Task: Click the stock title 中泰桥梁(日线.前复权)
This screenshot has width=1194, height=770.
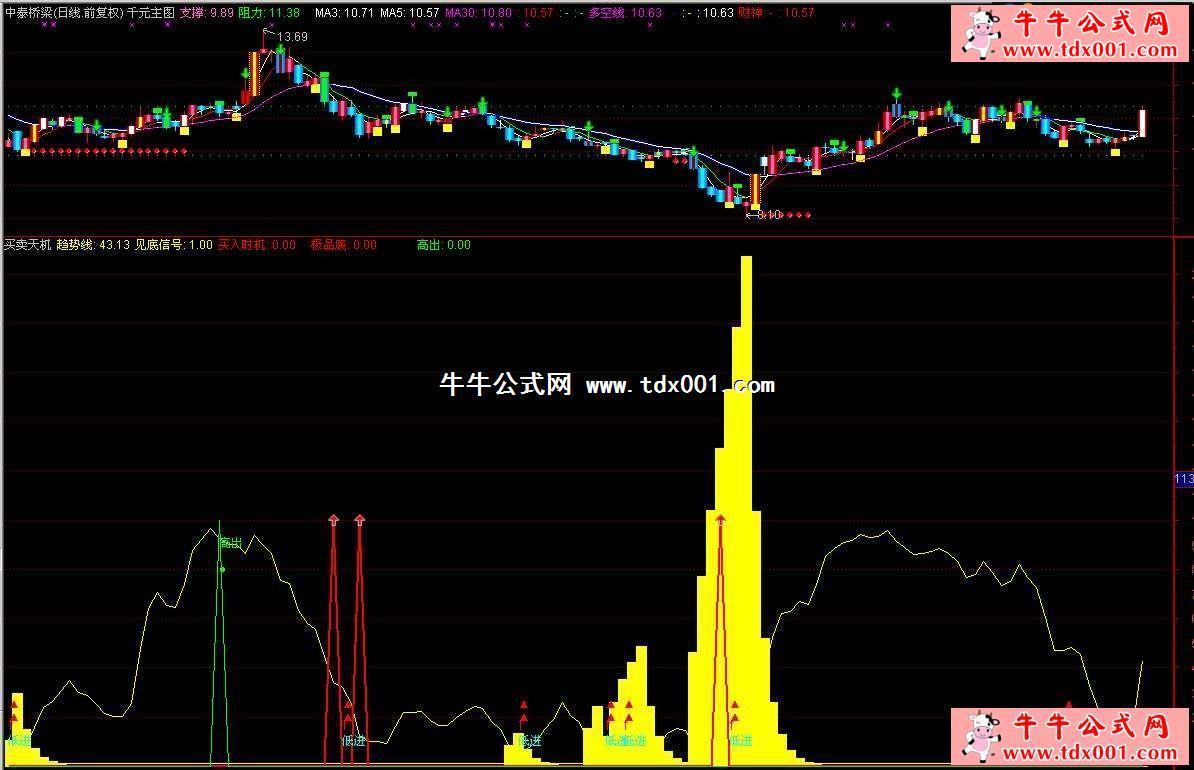Action: click(64, 13)
